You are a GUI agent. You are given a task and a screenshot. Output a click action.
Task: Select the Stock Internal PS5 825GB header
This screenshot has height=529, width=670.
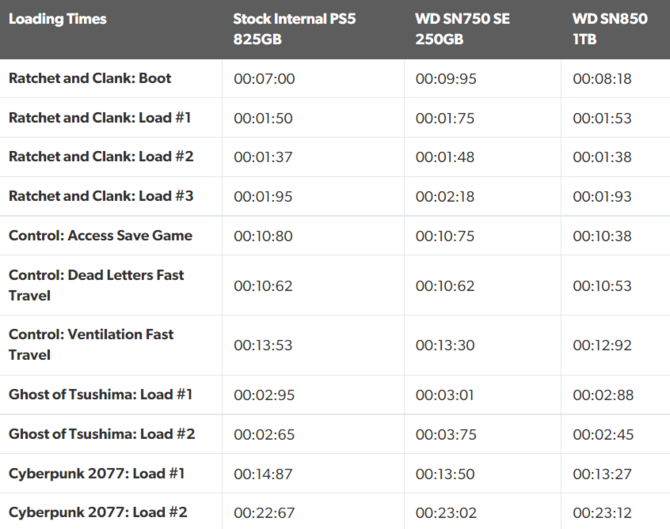[294, 29]
